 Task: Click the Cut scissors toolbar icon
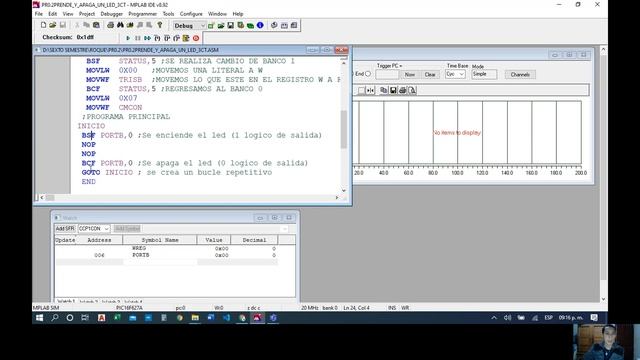pyautogui.click(x=77, y=25)
